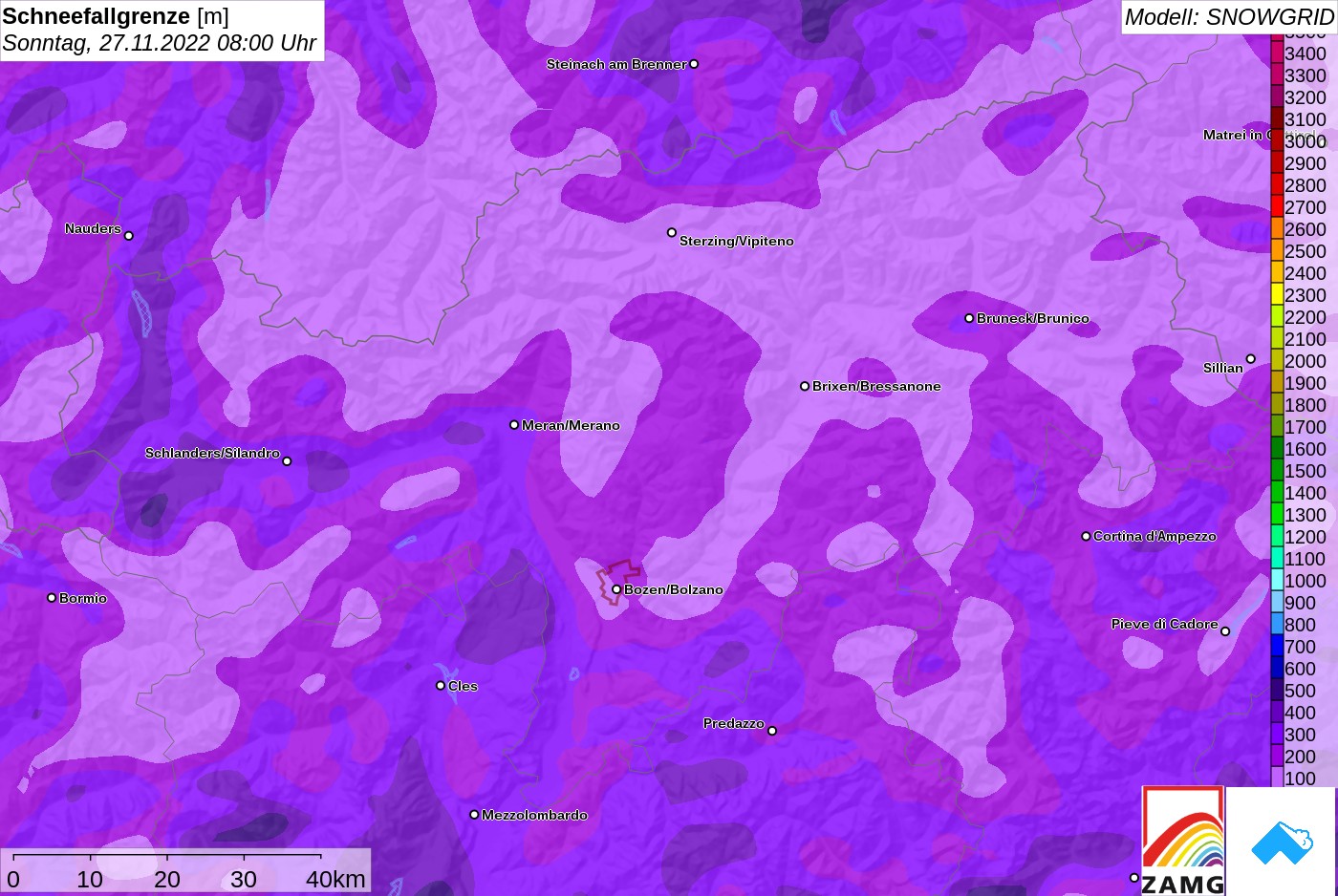
Task: Pick the 1000 cyan legend swatch
Action: [x=1277, y=580]
